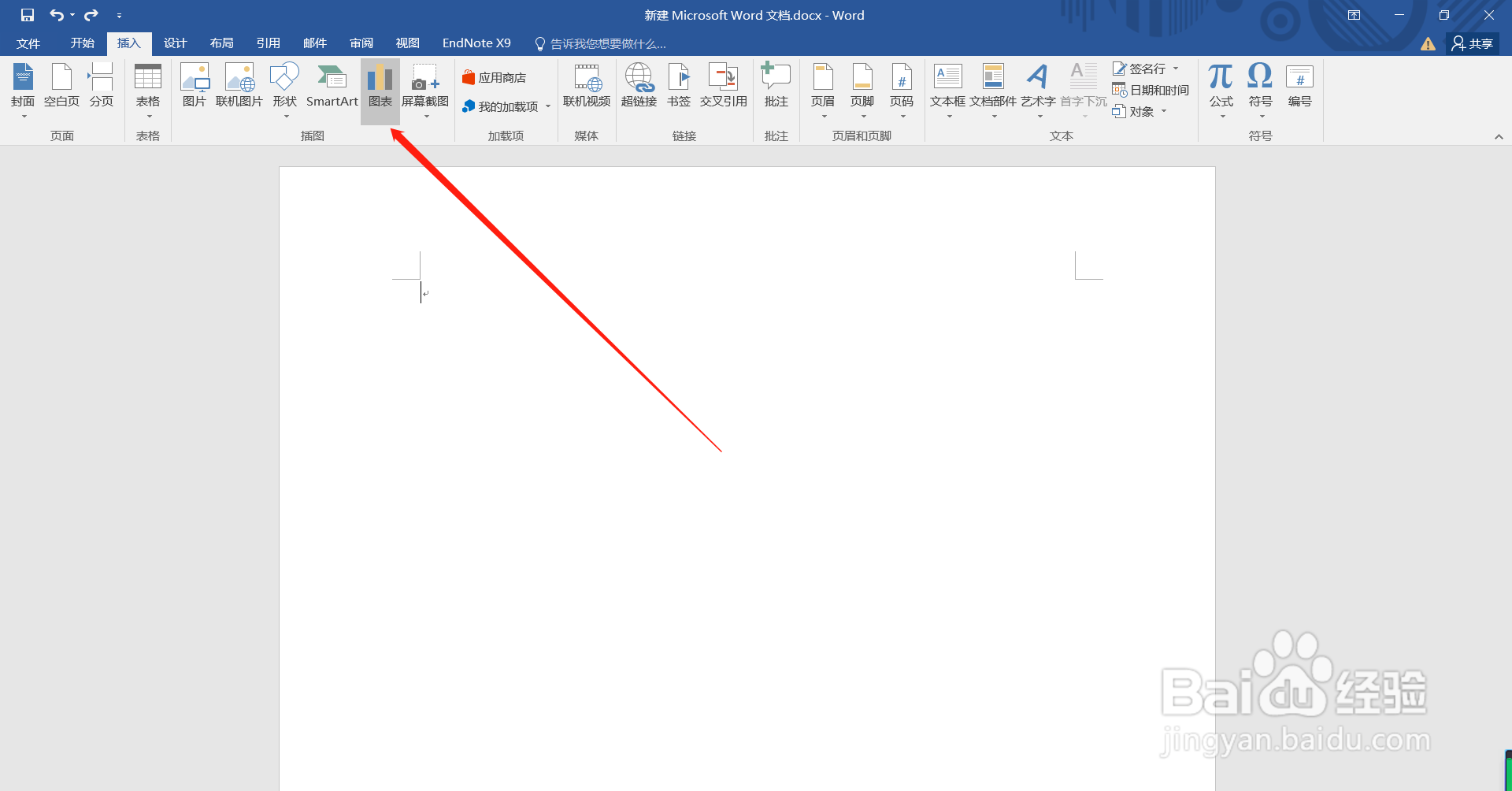The width and height of the screenshot is (1512, 791).
Task: Open 文档部件 quick parts
Action: 993,91
